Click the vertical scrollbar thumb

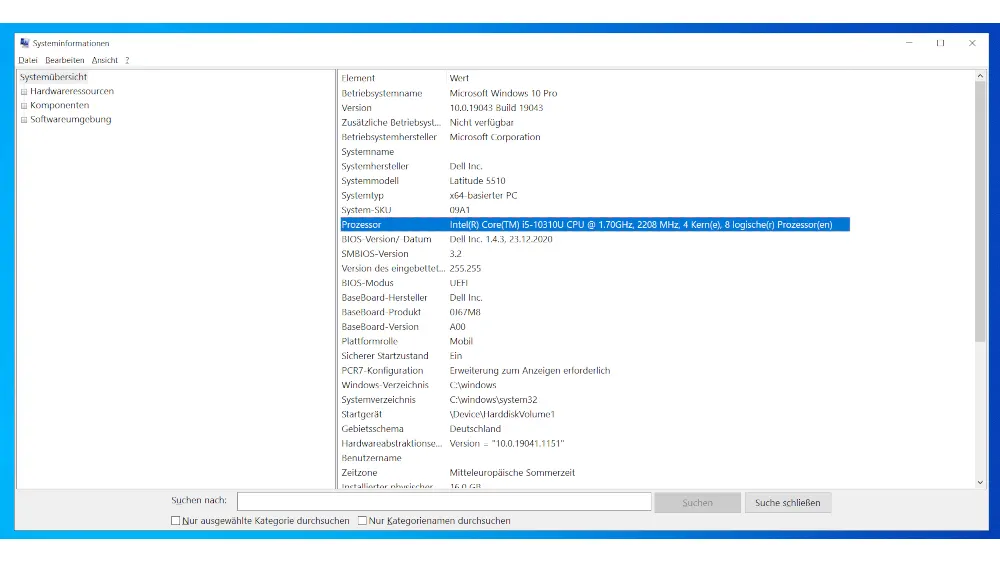(980, 212)
